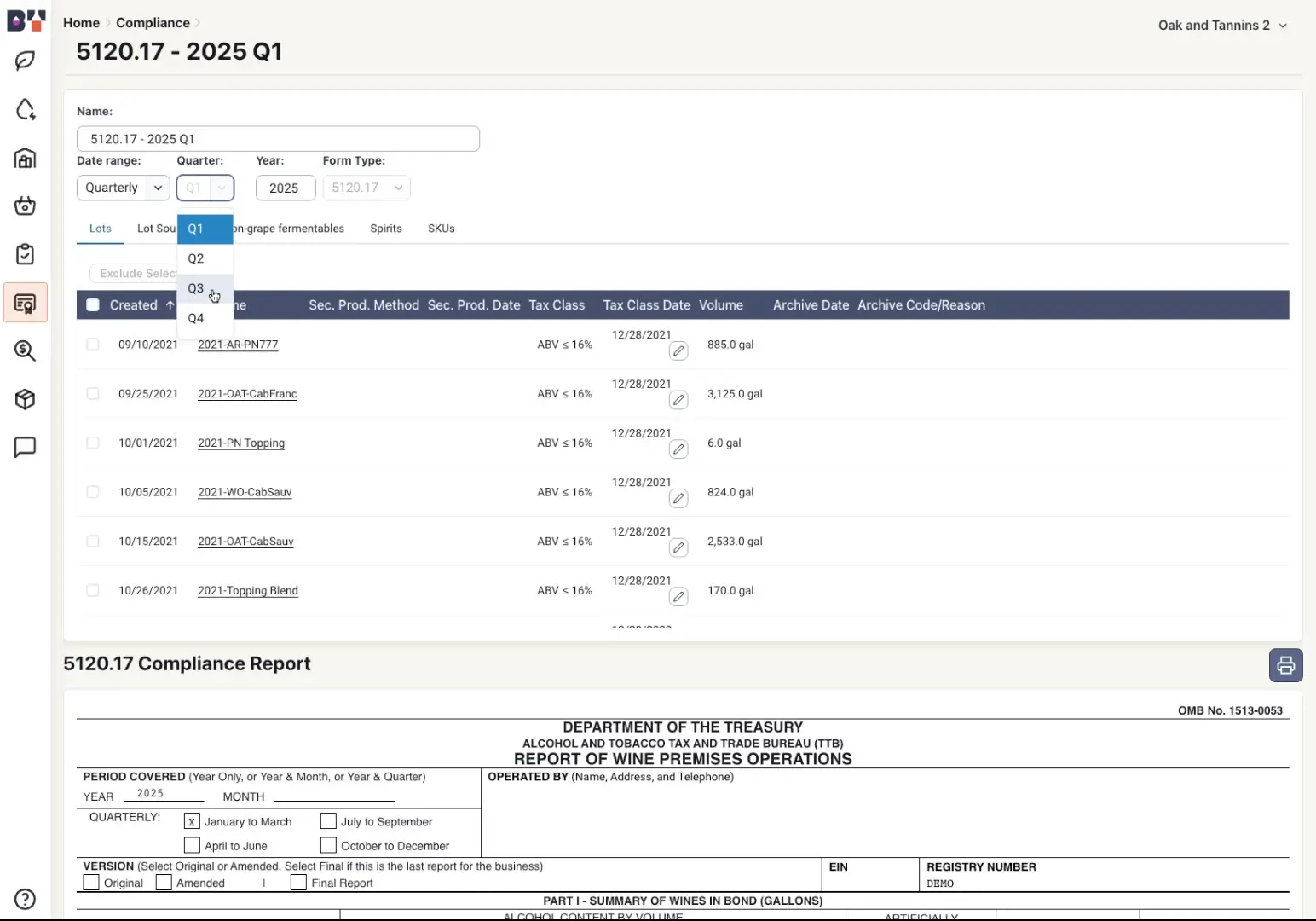Open the compliance certificate sidebar icon

(x=26, y=303)
